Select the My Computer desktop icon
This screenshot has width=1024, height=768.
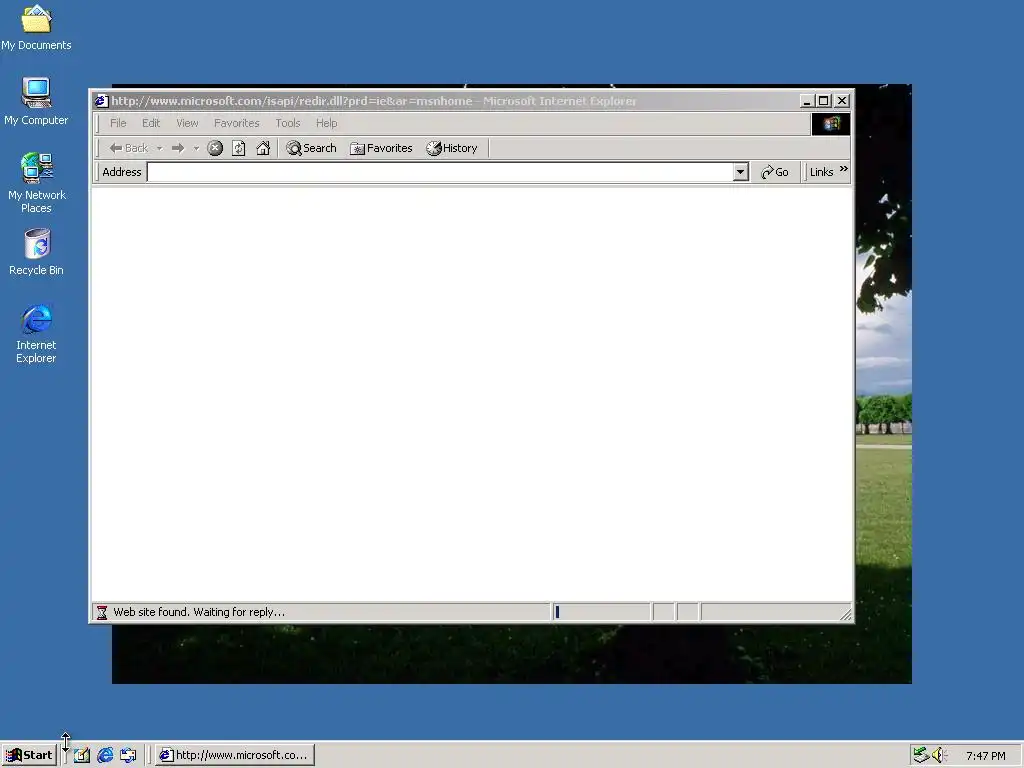[x=36, y=102]
